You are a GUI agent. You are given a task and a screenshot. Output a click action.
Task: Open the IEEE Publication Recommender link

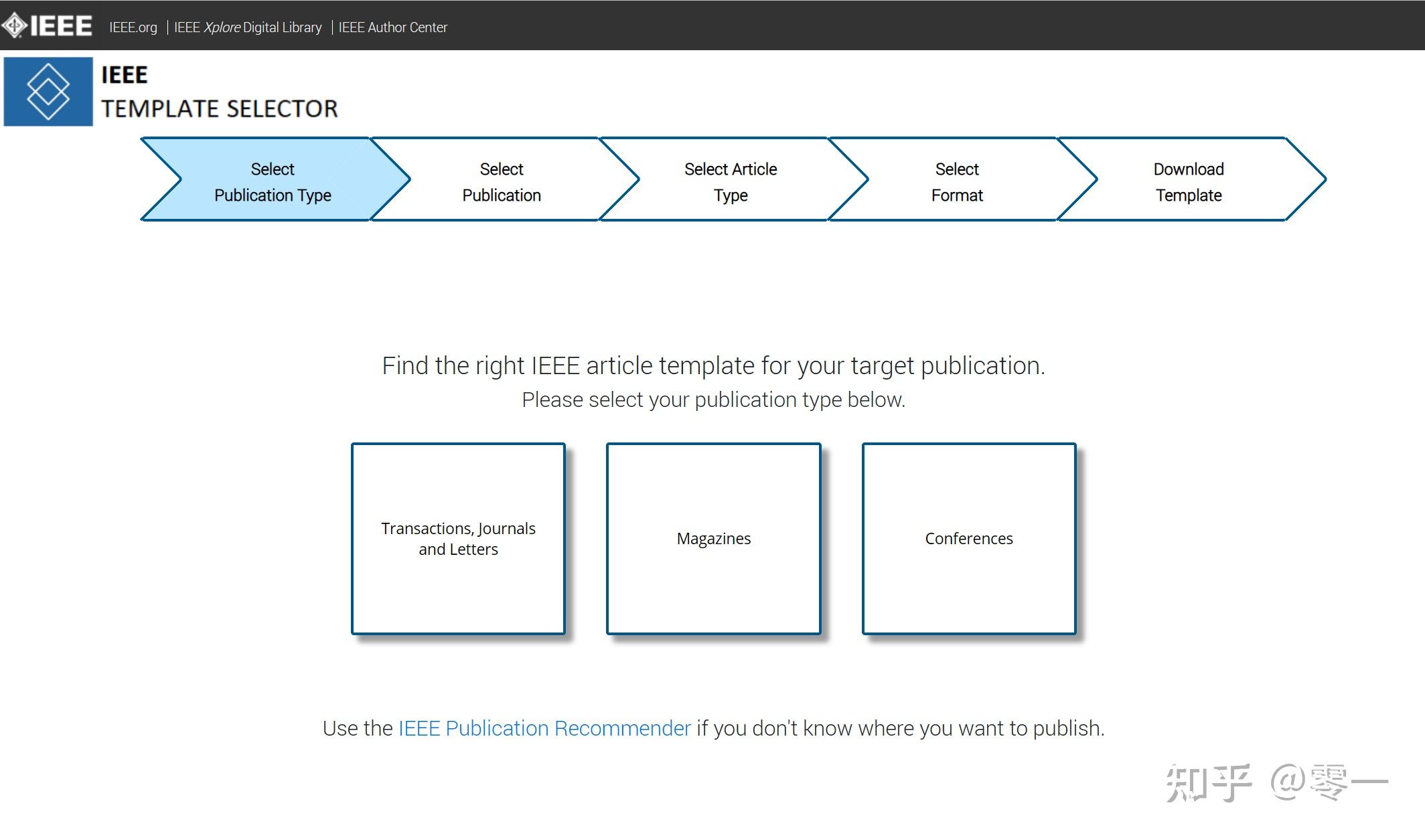pos(544,728)
